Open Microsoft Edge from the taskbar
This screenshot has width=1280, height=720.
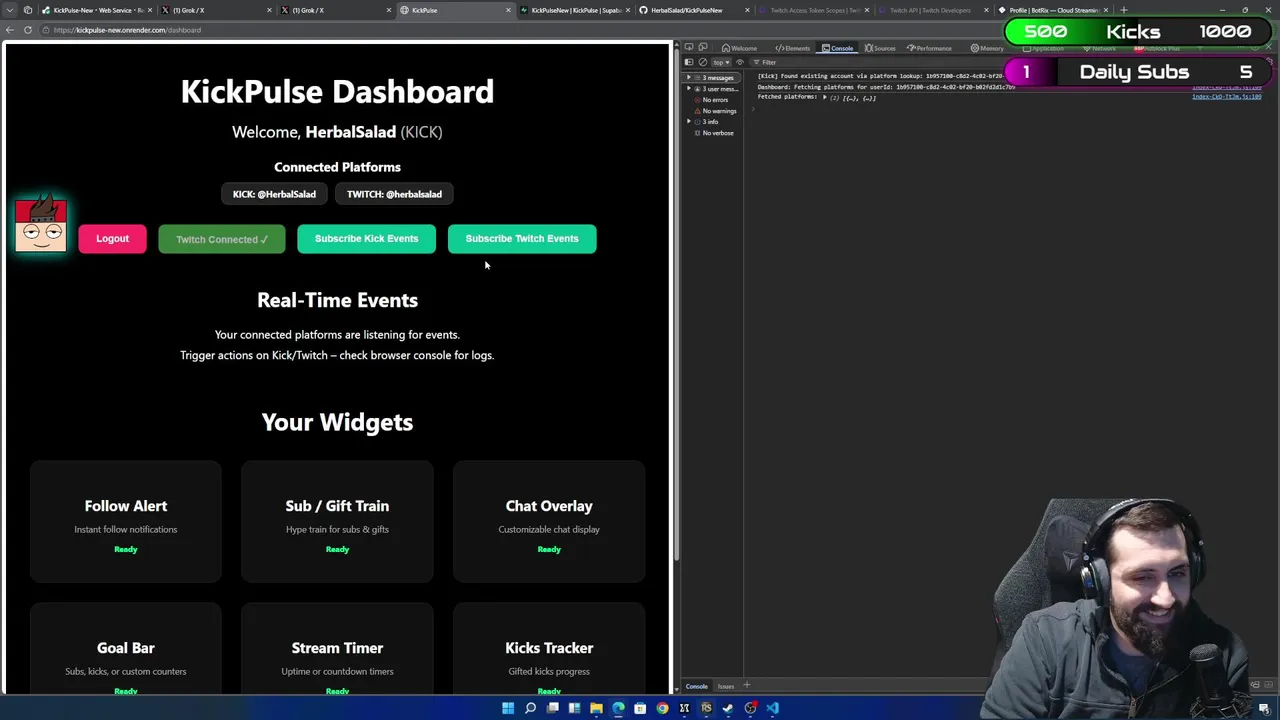[618, 708]
